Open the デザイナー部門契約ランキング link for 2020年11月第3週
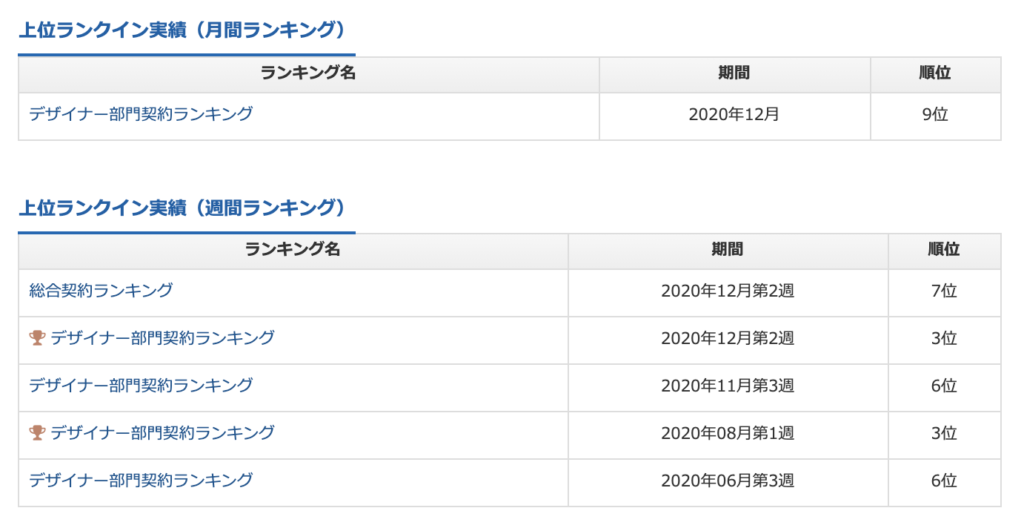The height and width of the screenshot is (528, 1024). [x=141, y=386]
